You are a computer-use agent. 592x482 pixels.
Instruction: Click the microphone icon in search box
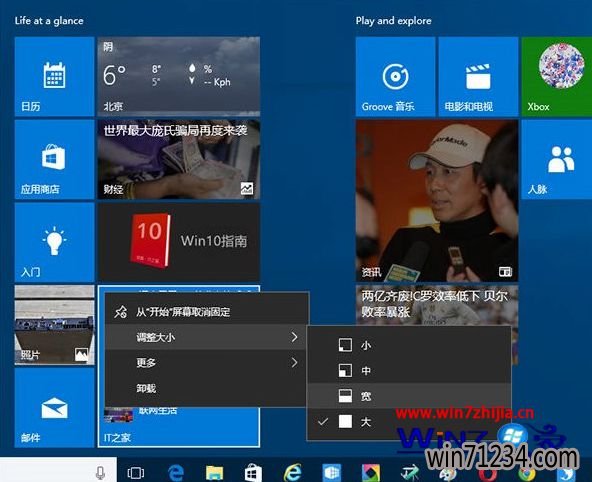100,472
